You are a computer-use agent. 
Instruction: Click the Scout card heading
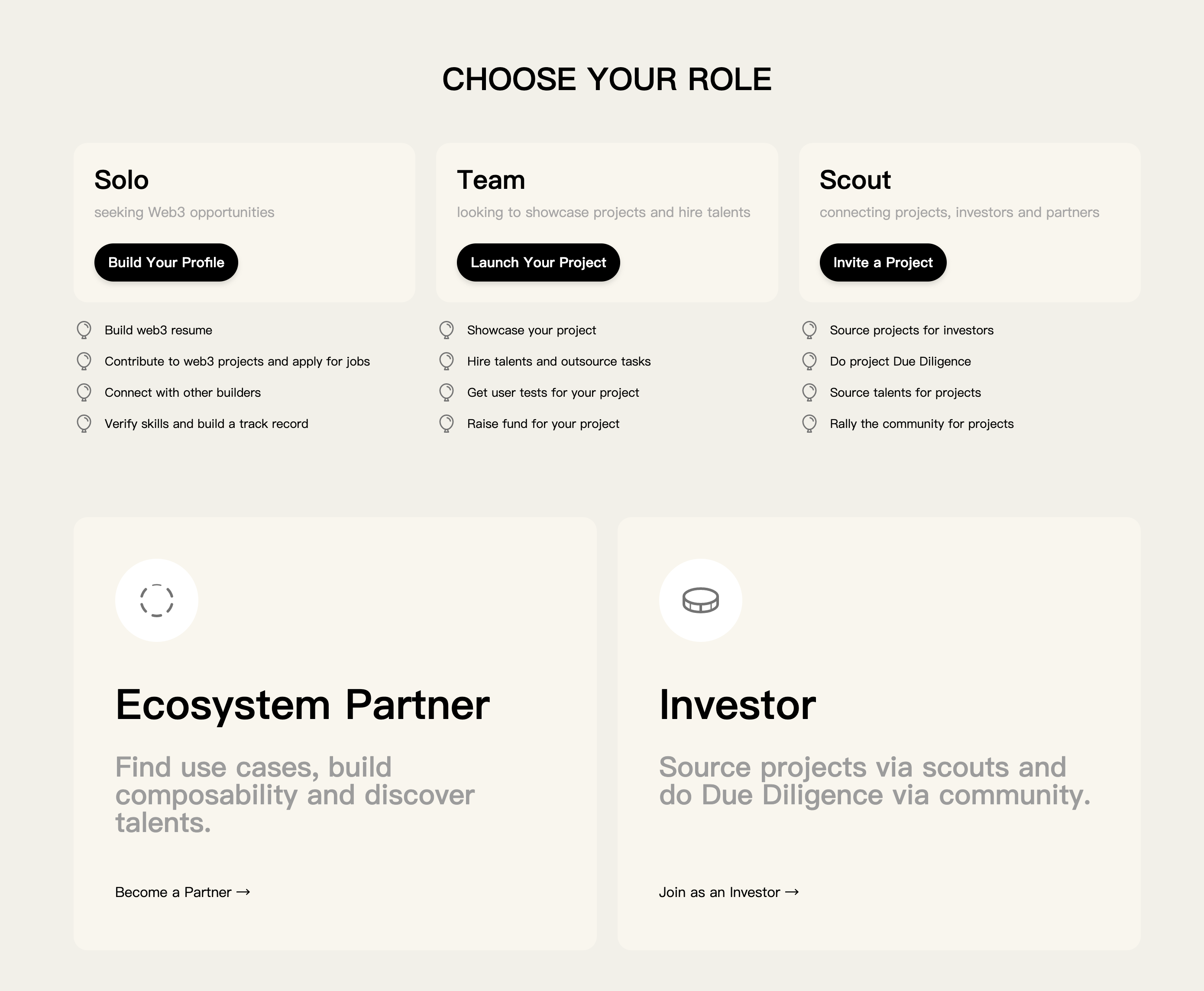tap(855, 180)
